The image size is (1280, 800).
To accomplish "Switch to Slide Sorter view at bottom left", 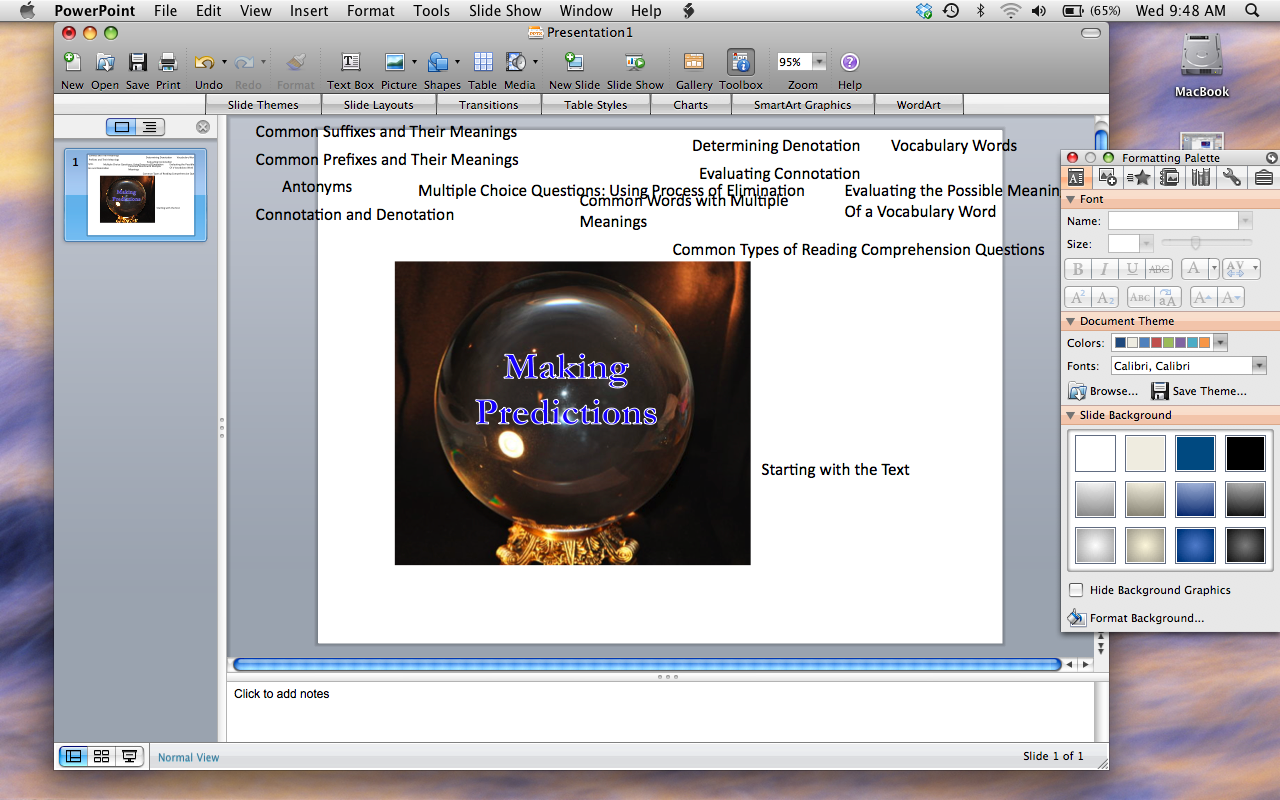I will click(101, 756).
